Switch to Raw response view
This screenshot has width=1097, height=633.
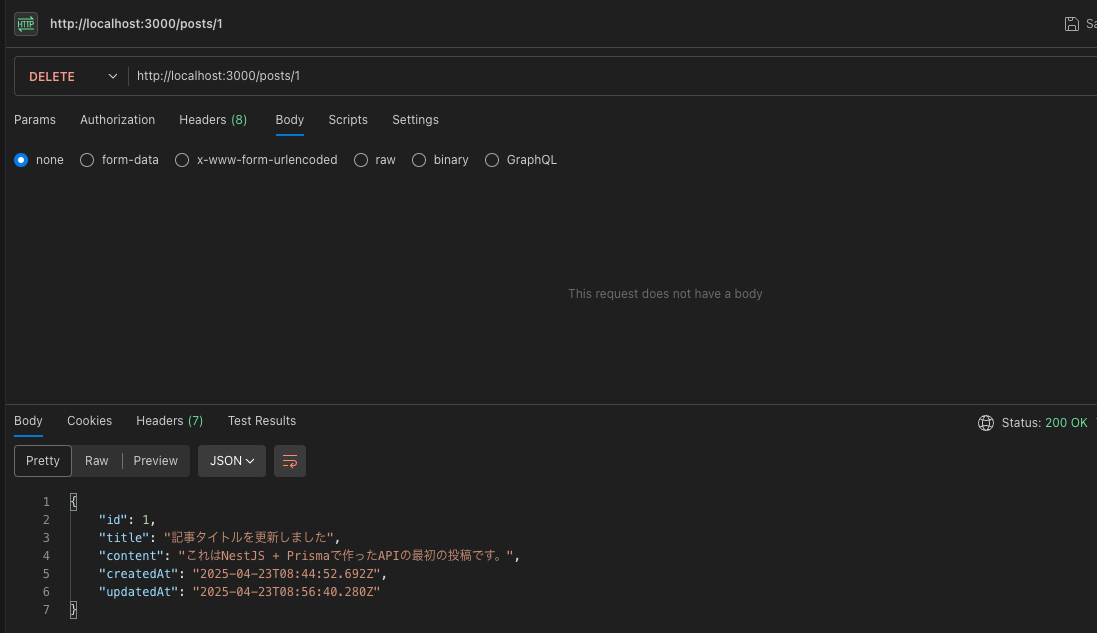point(97,461)
